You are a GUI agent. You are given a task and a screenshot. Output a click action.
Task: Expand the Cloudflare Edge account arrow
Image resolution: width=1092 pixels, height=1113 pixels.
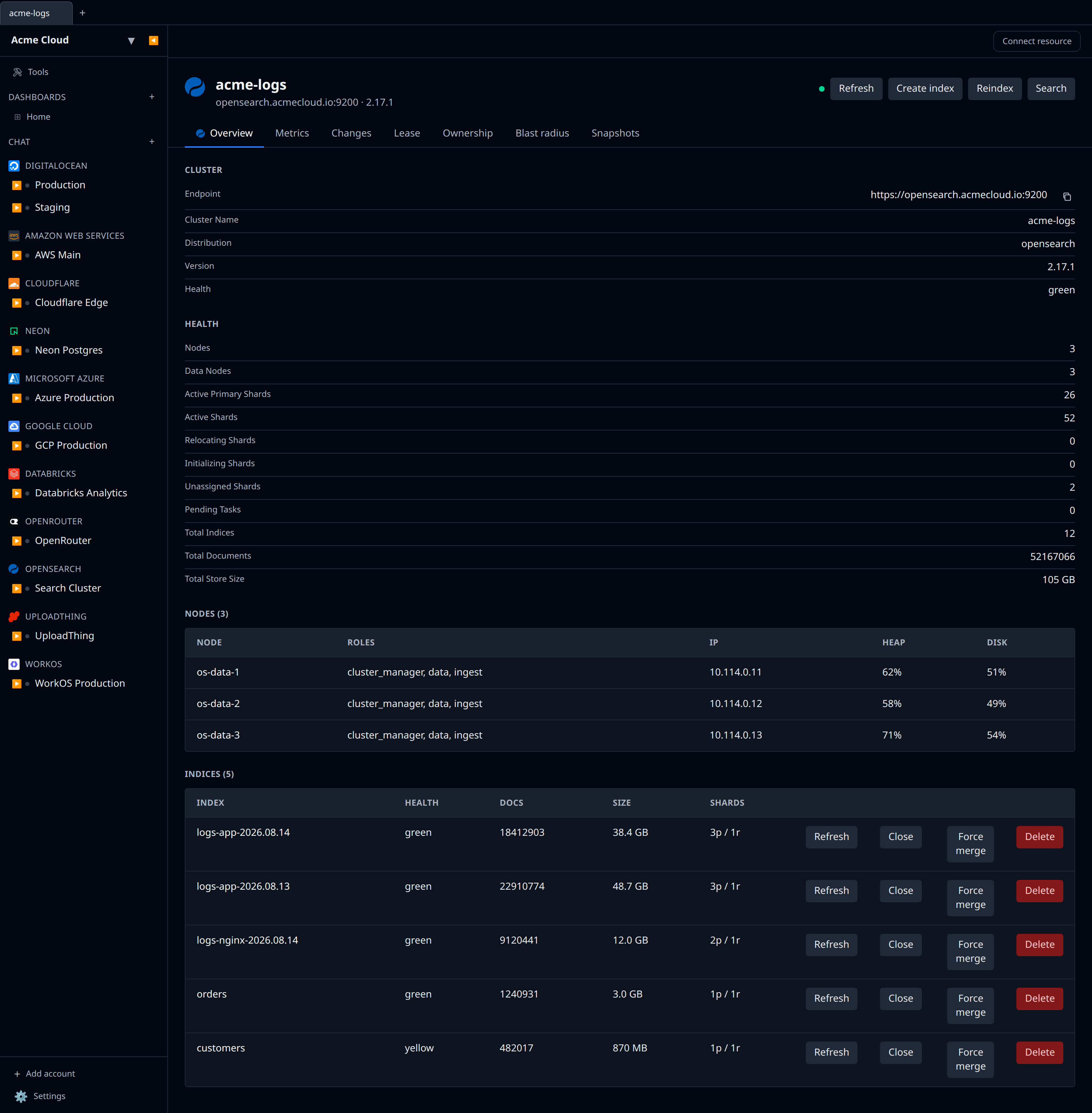click(17, 303)
